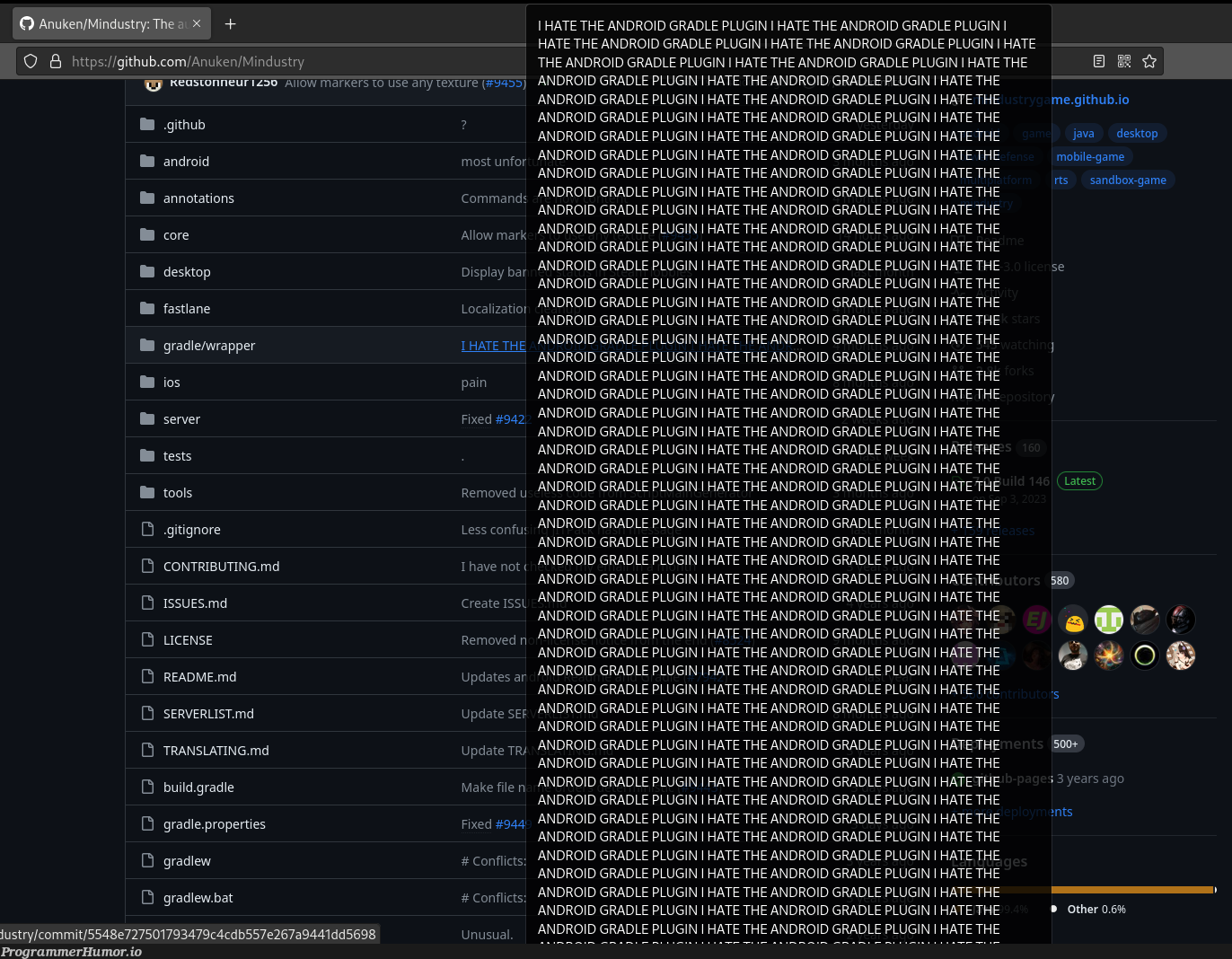Open the 'I HATE THE' commit message link
The width and height of the screenshot is (1232, 959).
coord(493,346)
